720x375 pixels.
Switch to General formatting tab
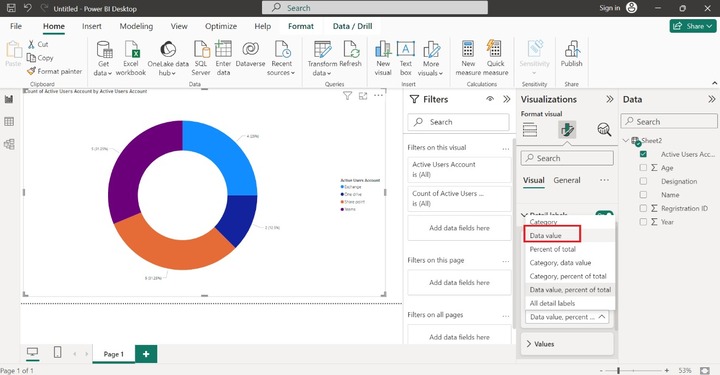coord(567,180)
